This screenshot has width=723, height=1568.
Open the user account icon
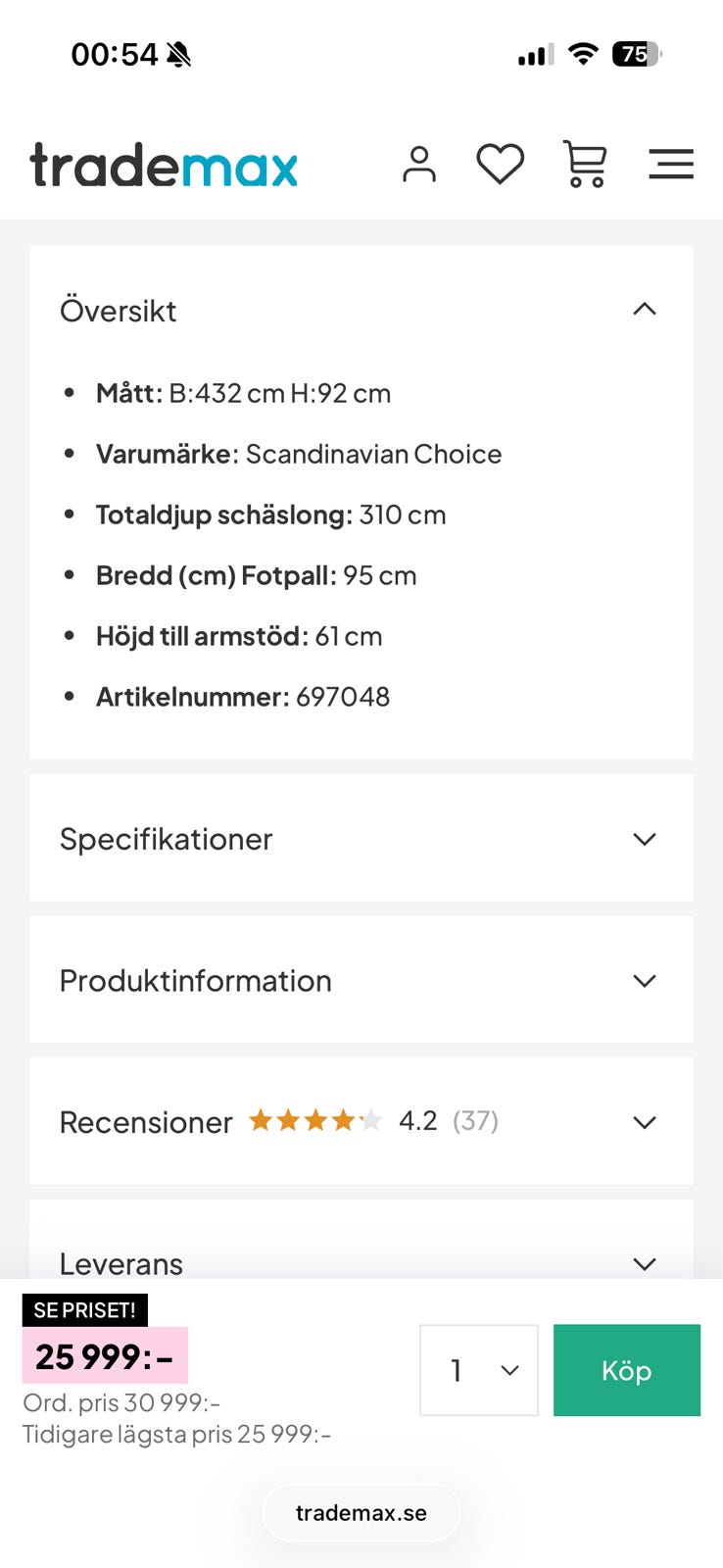(419, 164)
